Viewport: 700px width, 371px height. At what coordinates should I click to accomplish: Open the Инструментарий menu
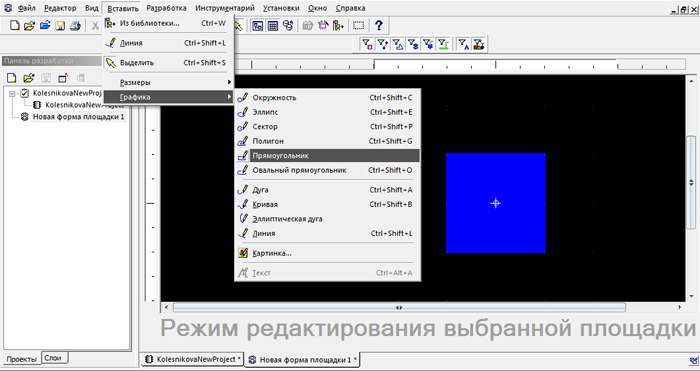tap(225, 8)
